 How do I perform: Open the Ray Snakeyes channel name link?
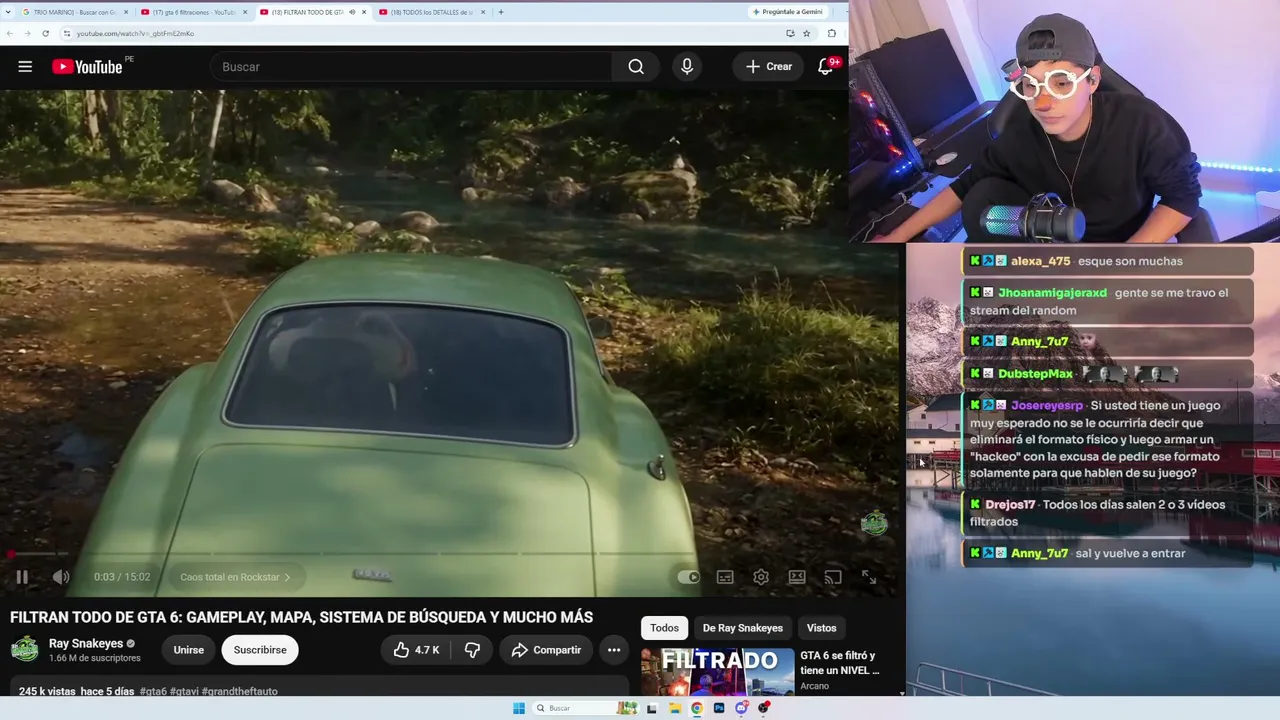pyautogui.click(x=86, y=644)
